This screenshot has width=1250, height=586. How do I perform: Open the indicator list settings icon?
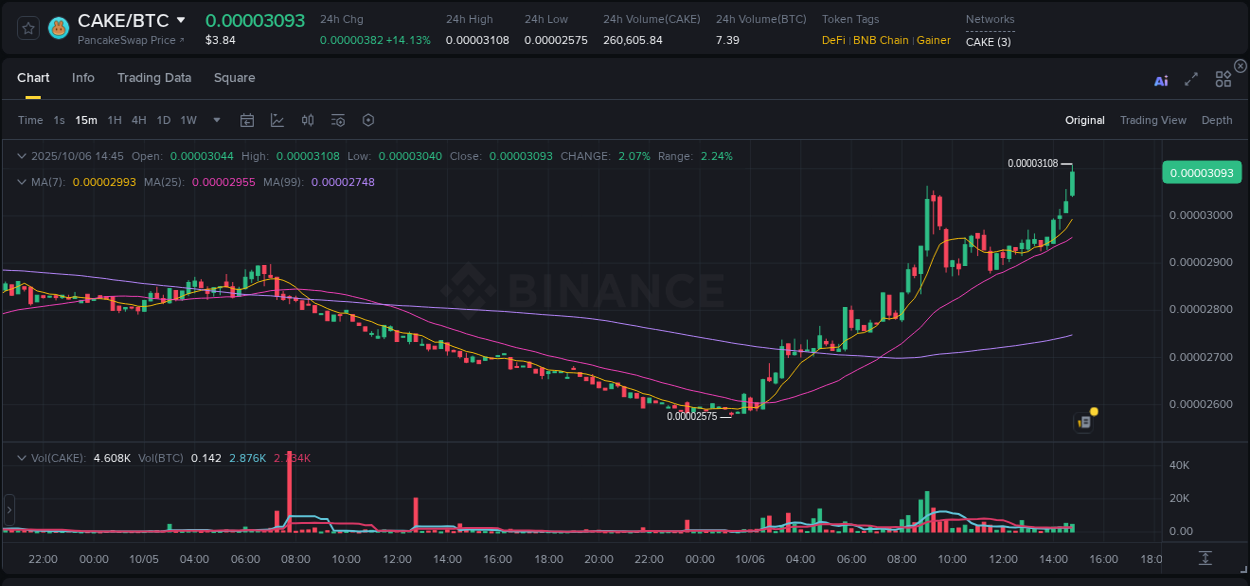(x=338, y=120)
